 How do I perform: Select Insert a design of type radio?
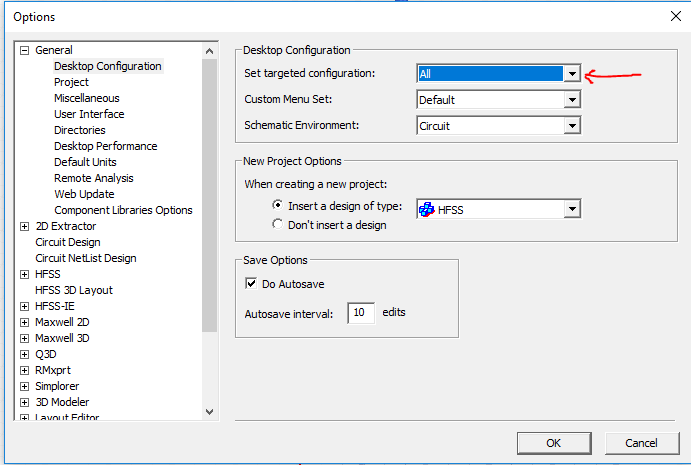277,205
